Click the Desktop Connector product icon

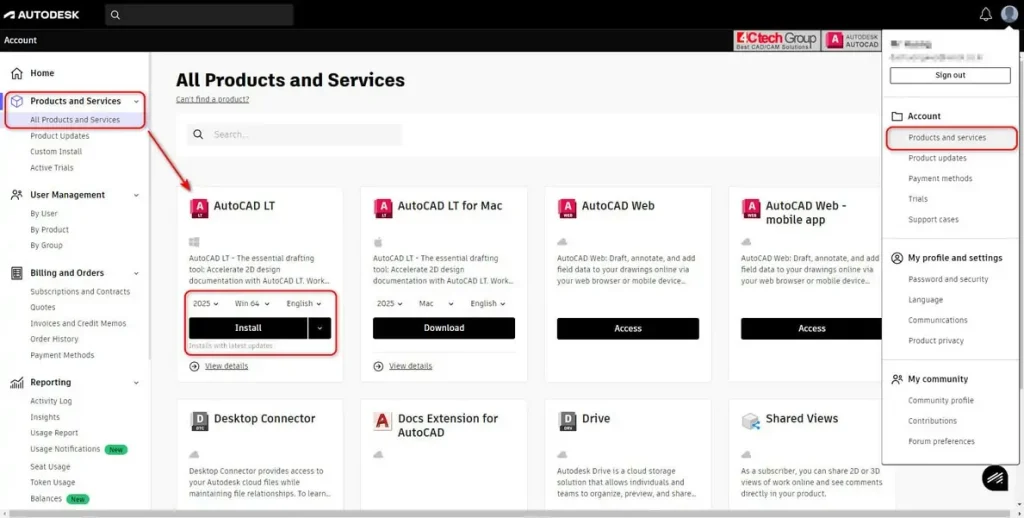coord(199,421)
